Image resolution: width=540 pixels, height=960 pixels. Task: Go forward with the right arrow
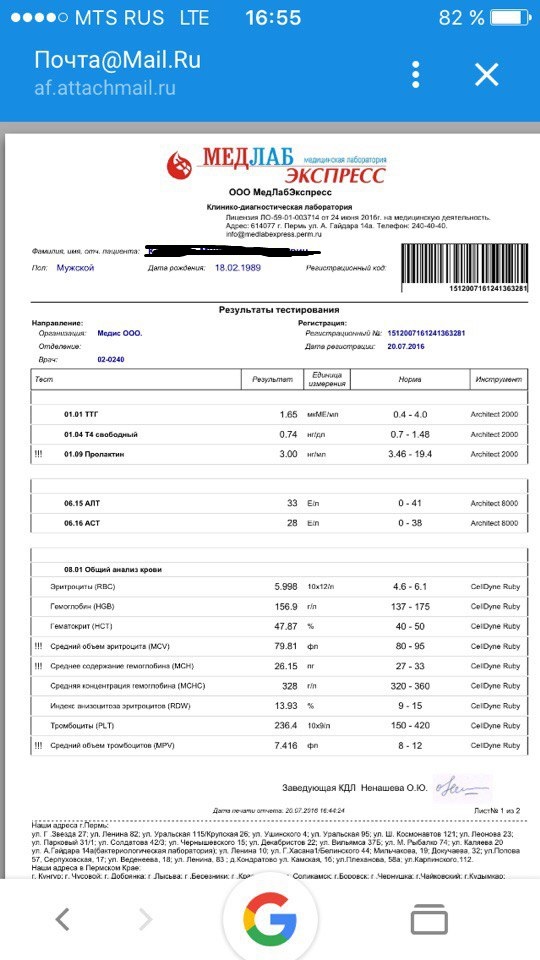145,919
